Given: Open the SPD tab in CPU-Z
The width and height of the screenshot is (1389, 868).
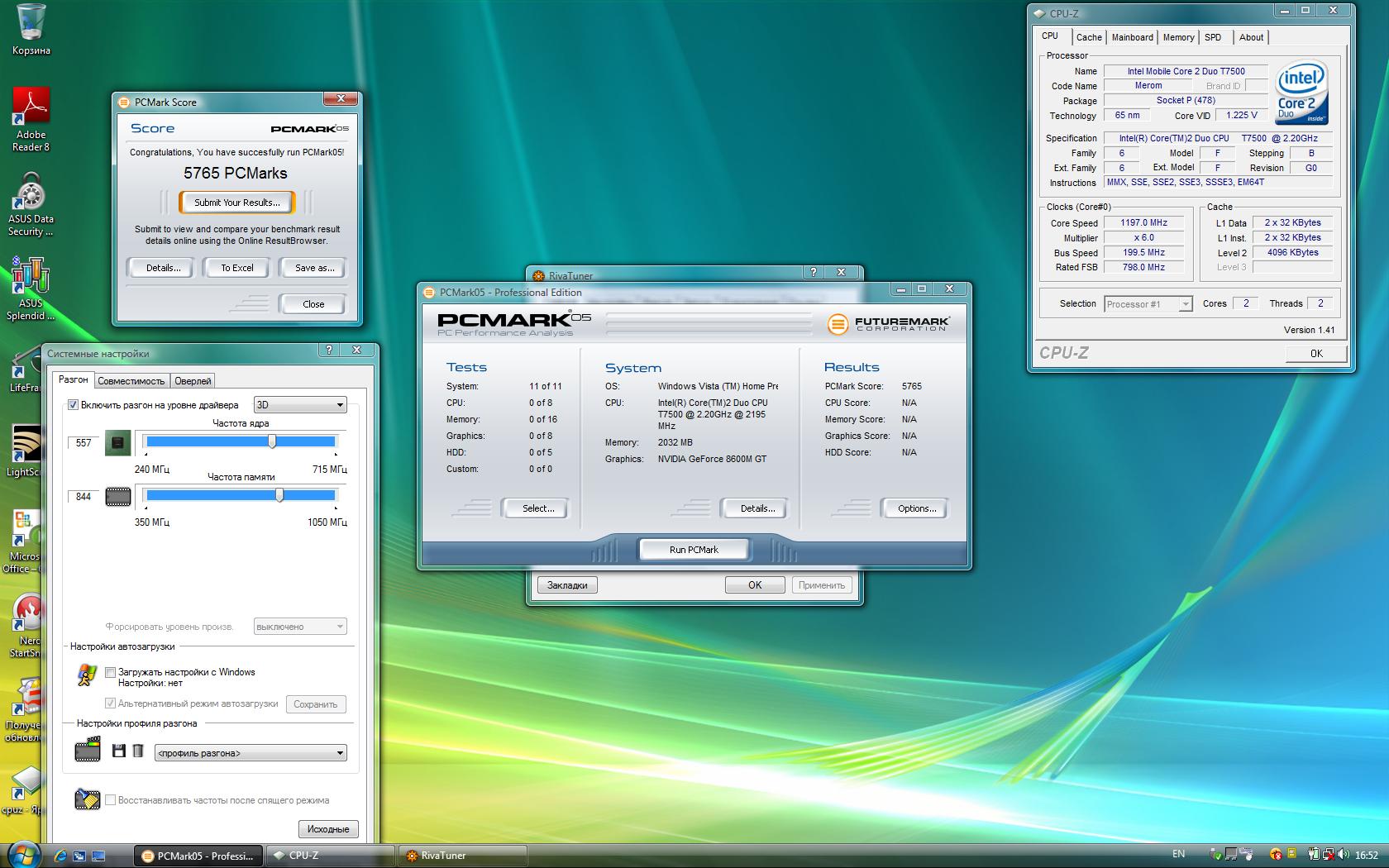Looking at the screenshot, I should (x=1213, y=37).
